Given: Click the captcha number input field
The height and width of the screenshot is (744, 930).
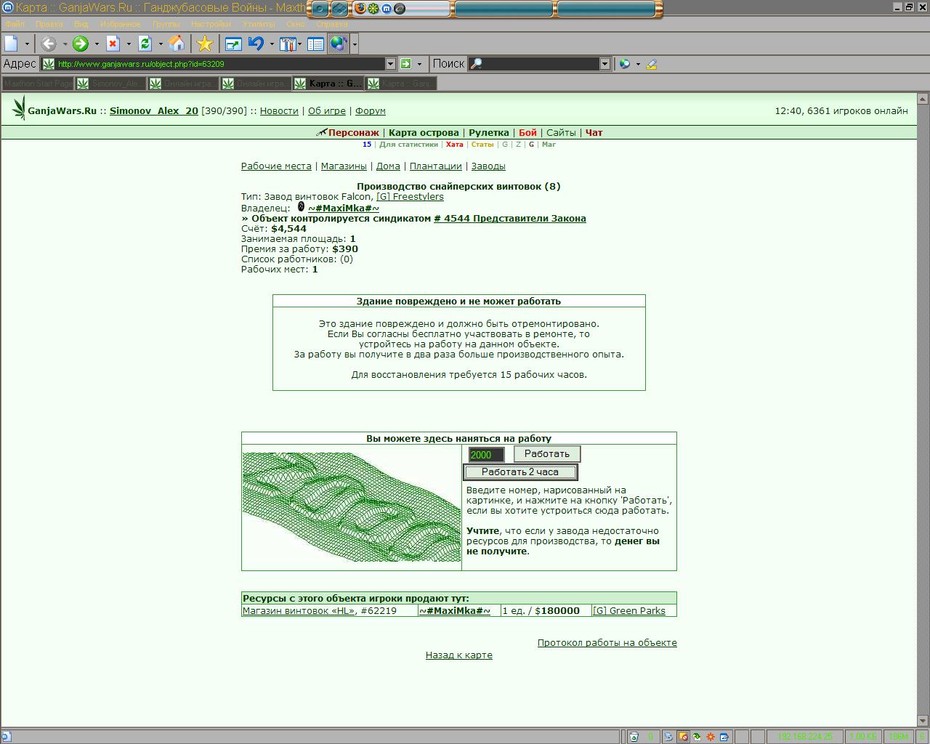Looking at the screenshot, I should pos(486,454).
